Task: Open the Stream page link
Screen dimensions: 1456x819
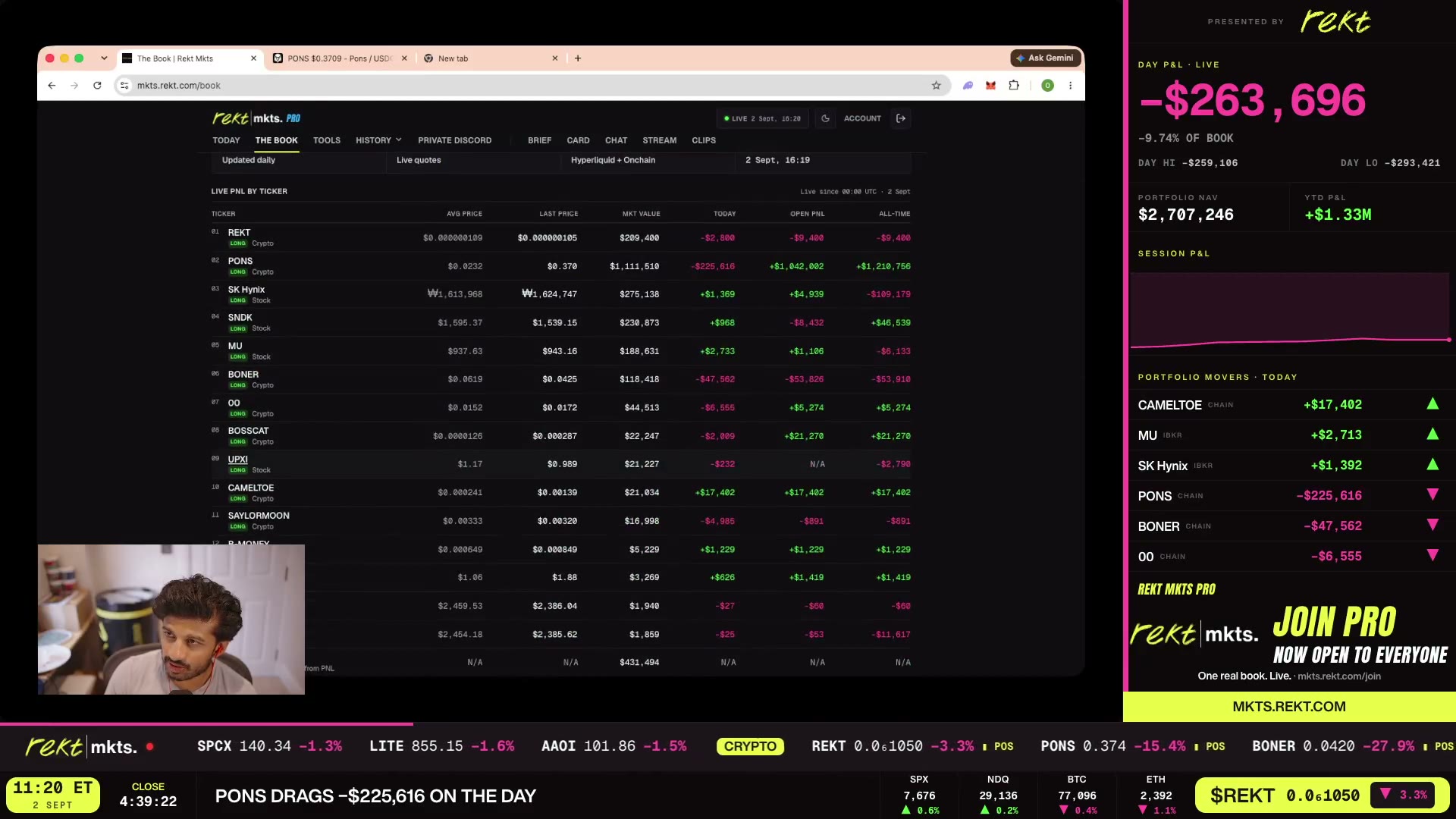Action: point(659,140)
